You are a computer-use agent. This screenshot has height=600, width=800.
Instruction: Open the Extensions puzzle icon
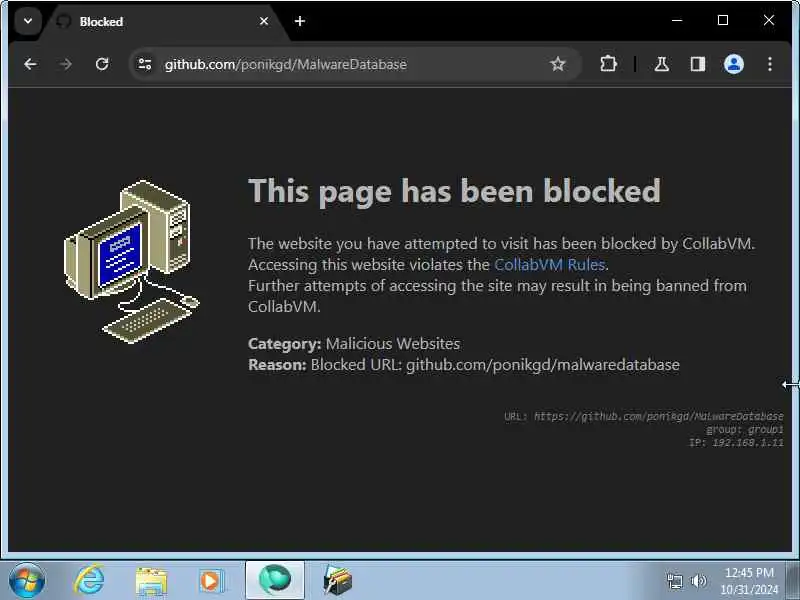pos(608,64)
